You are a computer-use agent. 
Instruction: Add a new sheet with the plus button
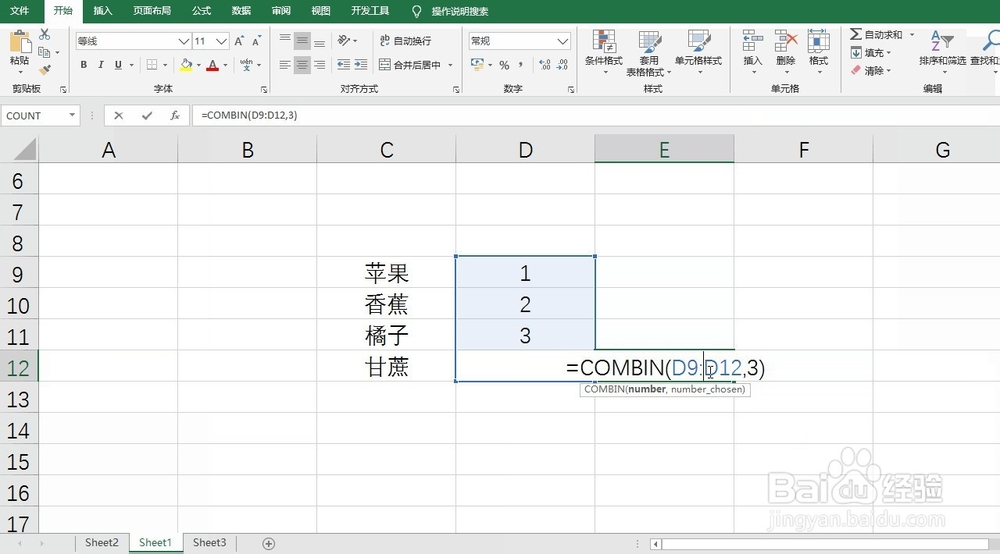tap(268, 544)
